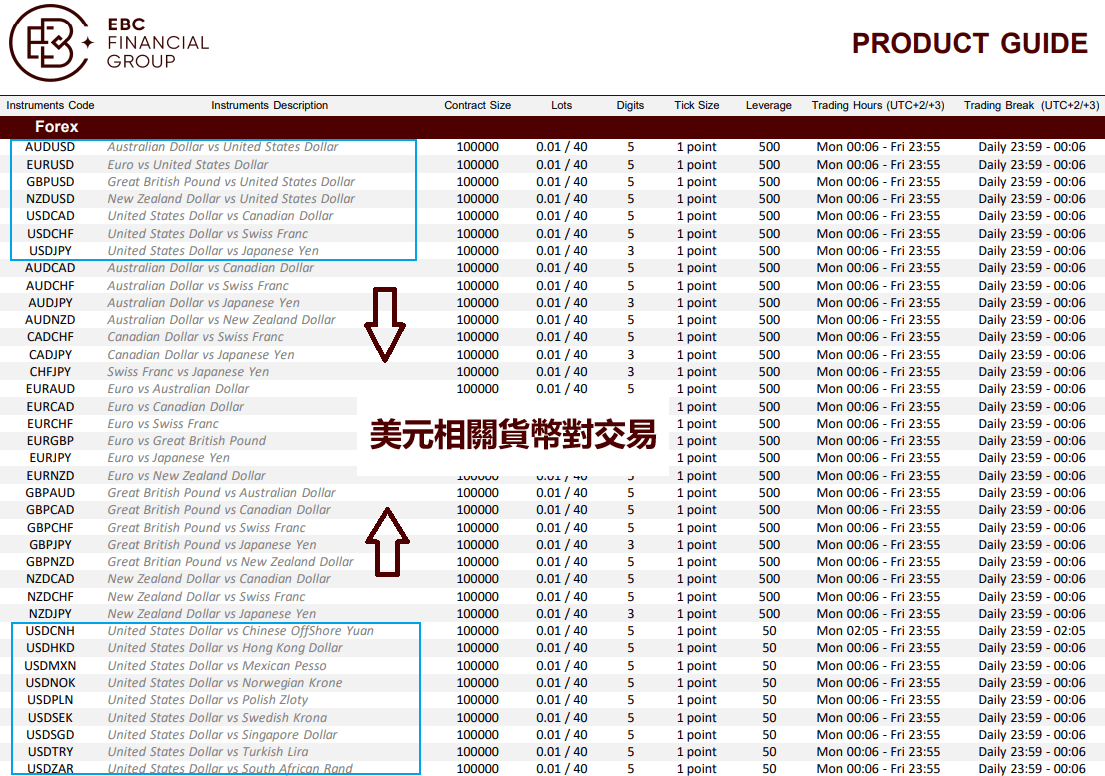Image resolution: width=1105 pixels, height=776 pixels.
Task: Select the Tick Size column header
Action: click(696, 105)
